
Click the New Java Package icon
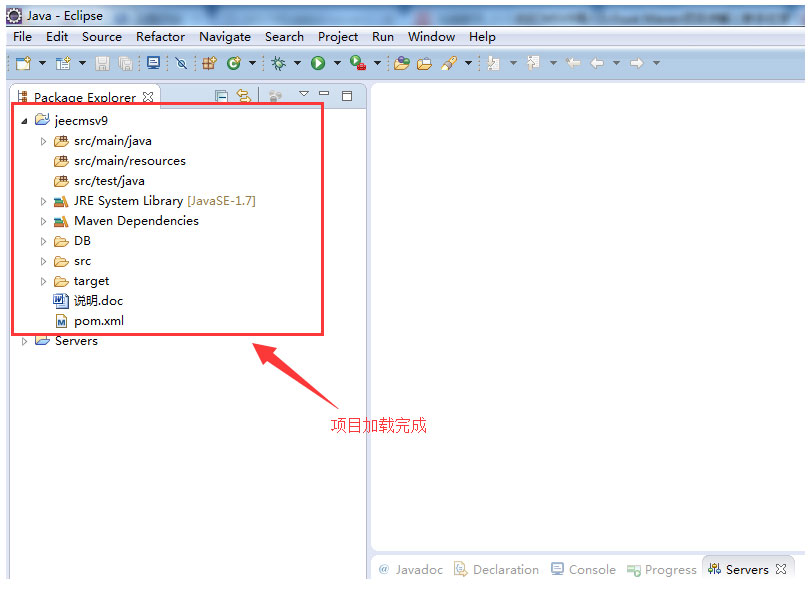pos(209,63)
